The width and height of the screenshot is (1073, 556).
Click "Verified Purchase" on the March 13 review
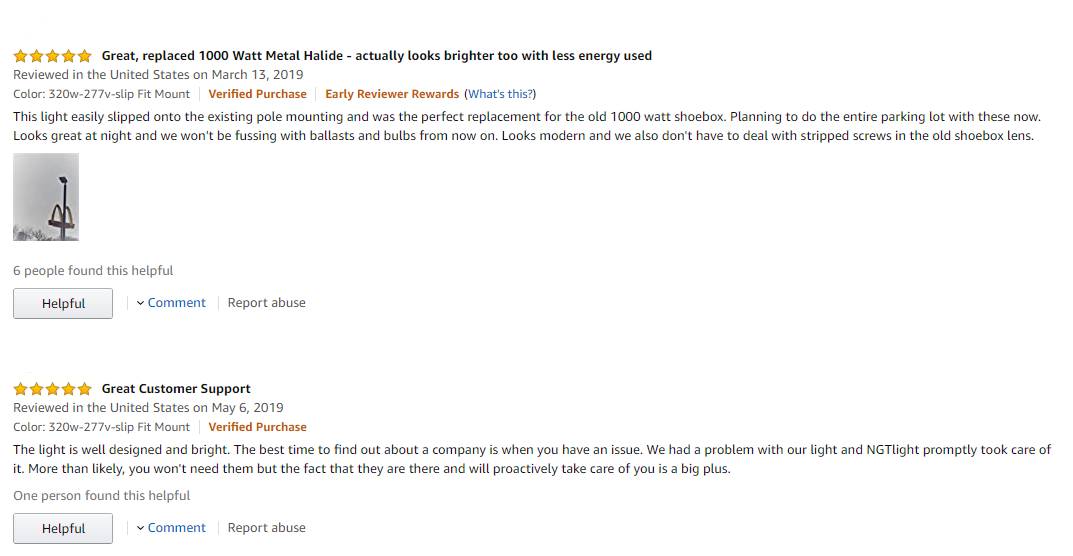[257, 94]
